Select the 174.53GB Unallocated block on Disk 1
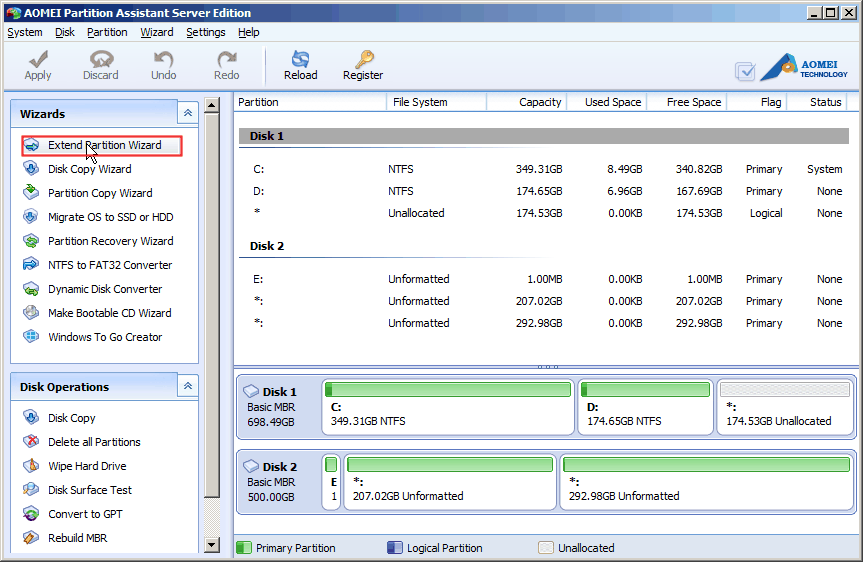 coord(785,406)
